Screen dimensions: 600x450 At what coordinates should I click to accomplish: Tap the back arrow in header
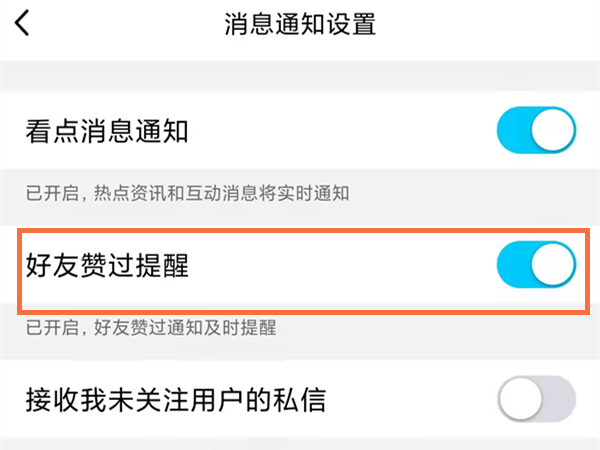pos(22,24)
